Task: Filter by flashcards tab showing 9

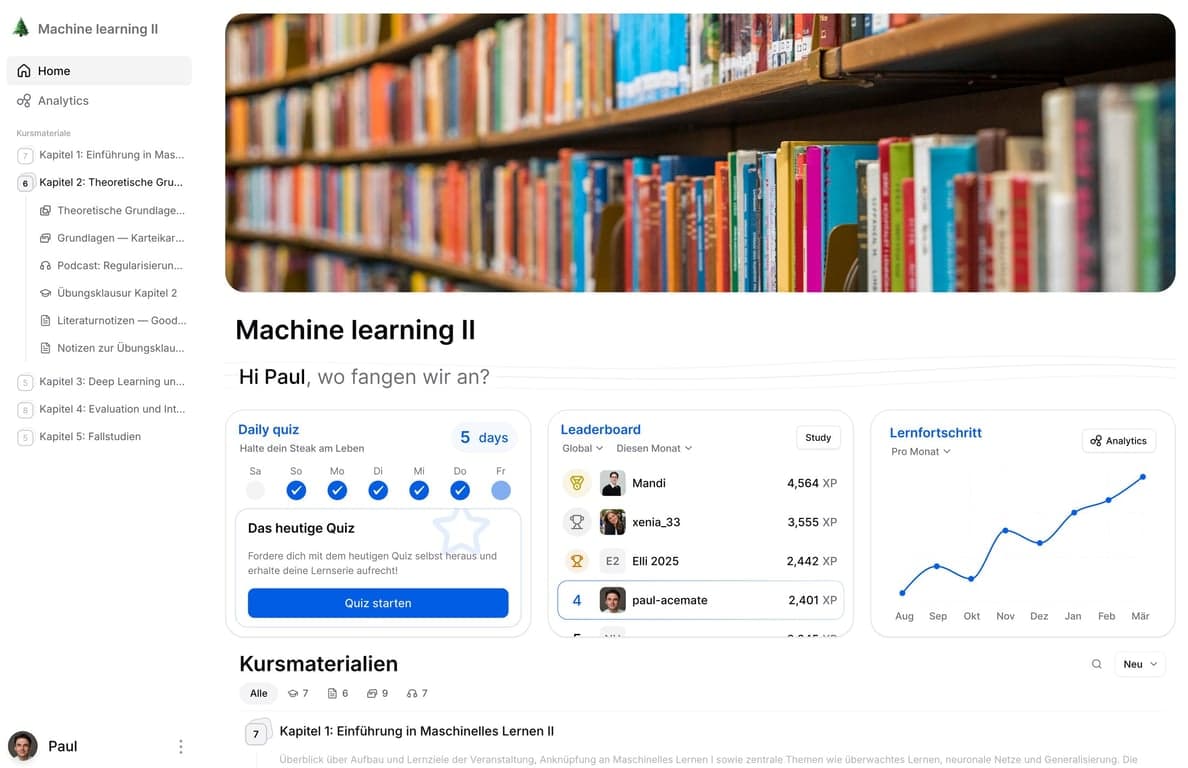Action: click(x=377, y=693)
